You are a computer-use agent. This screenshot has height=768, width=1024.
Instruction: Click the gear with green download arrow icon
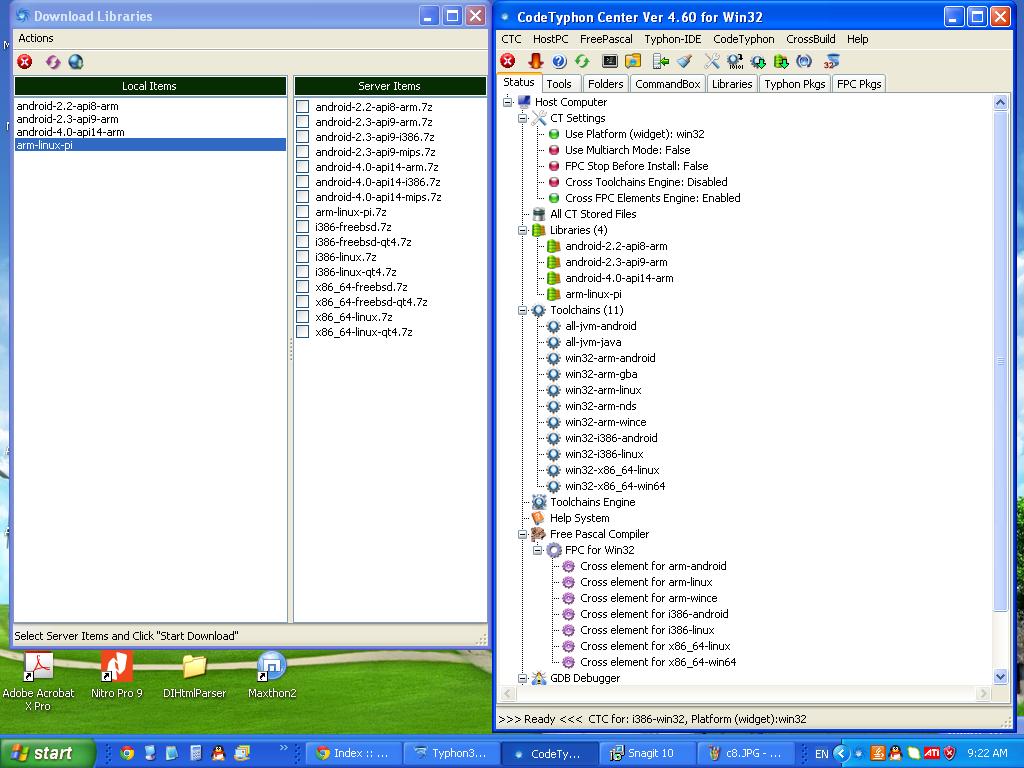coord(758,61)
